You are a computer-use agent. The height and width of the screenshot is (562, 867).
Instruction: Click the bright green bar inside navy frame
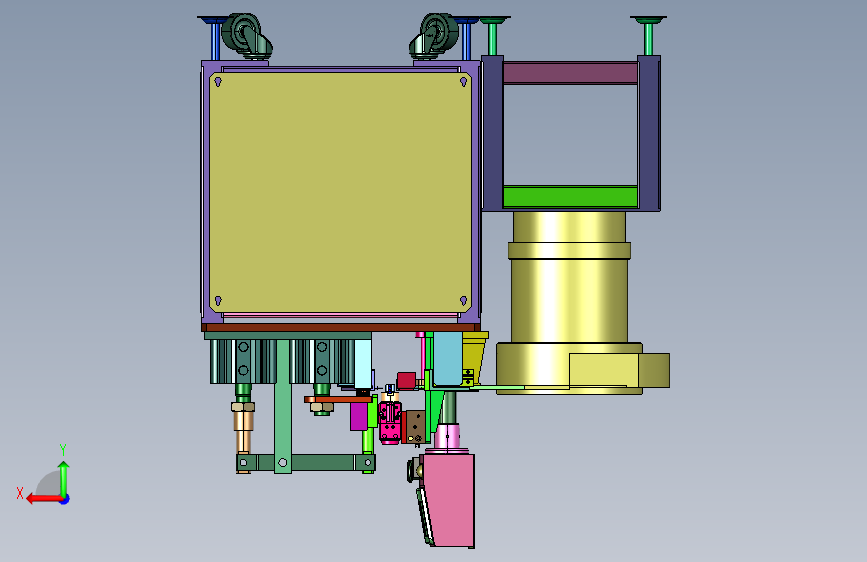click(570, 197)
